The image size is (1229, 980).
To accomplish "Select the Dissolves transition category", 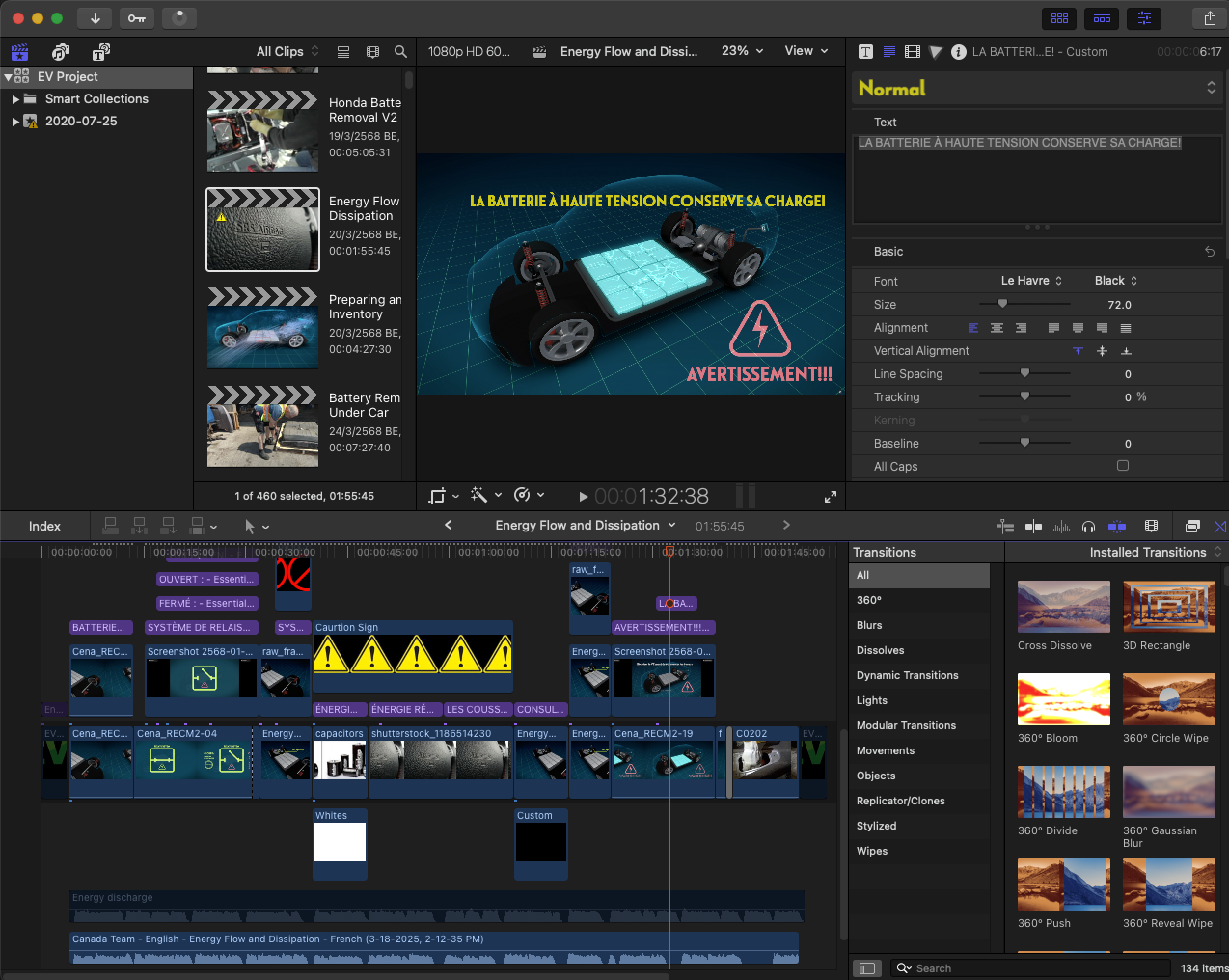I will click(880, 650).
